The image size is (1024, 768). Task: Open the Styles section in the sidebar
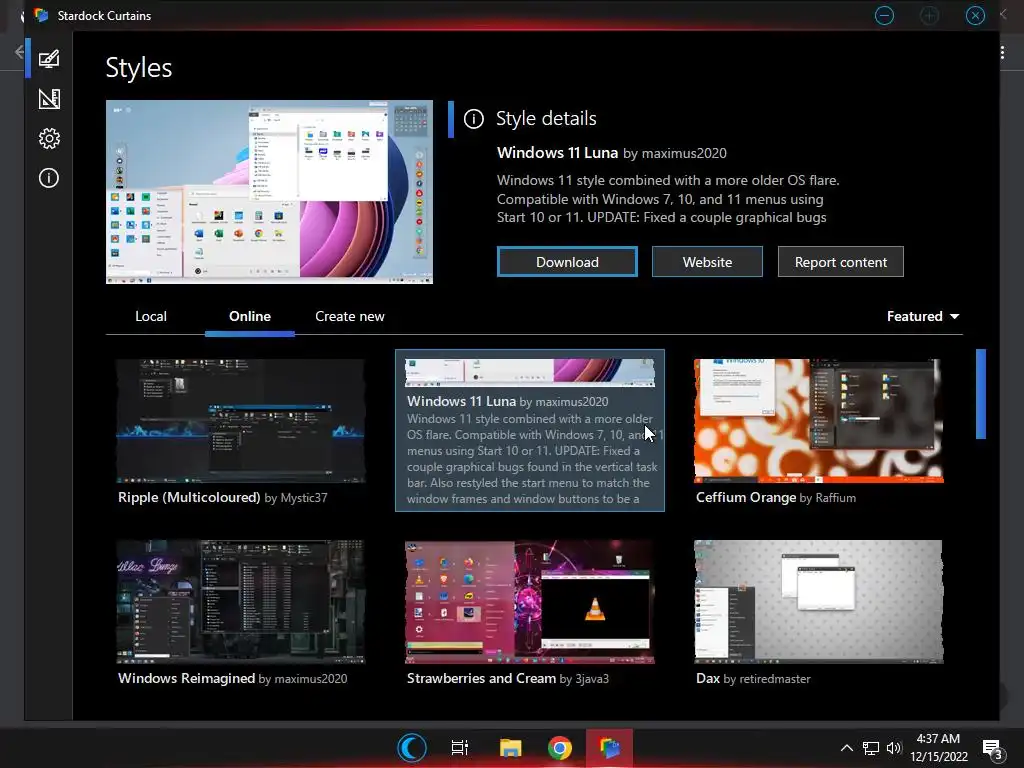[49, 59]
